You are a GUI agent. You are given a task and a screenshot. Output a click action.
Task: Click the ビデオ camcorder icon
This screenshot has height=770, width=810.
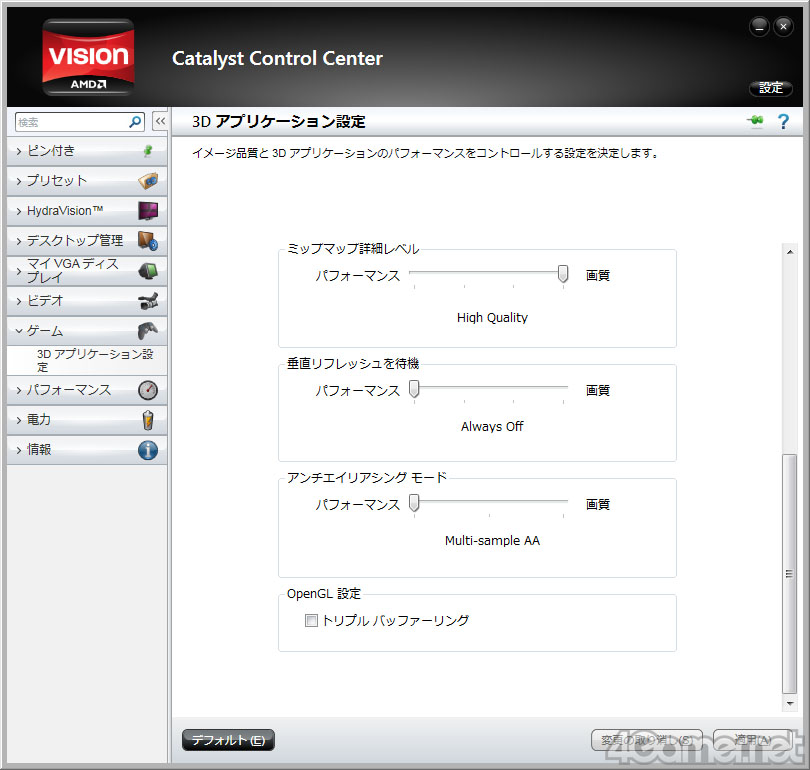pyautogui.click(x=148, y=301)
